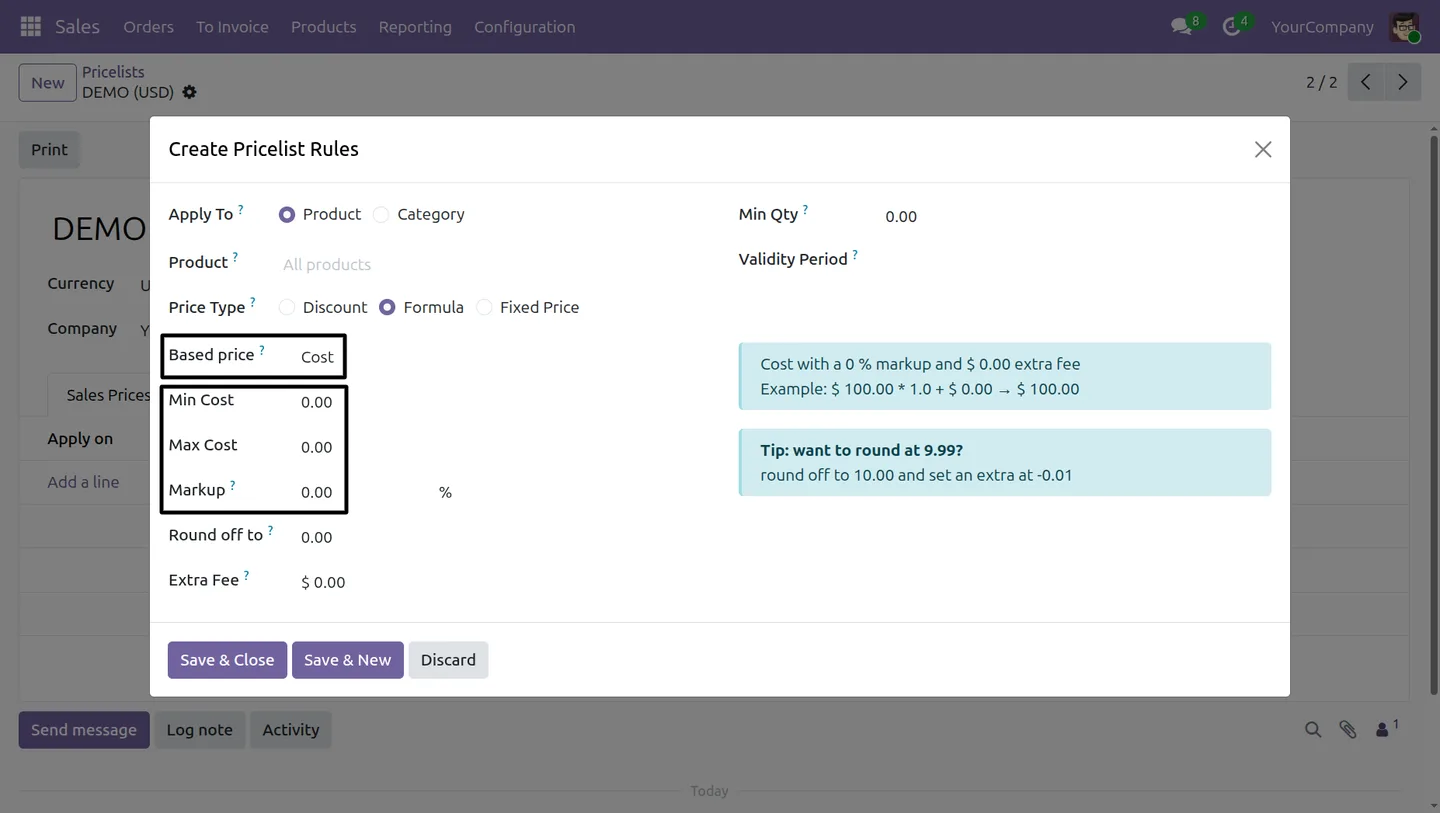Open the Reporting menu
The width and height of the screenshot is (1440, 813).
(x=415, y=27)
